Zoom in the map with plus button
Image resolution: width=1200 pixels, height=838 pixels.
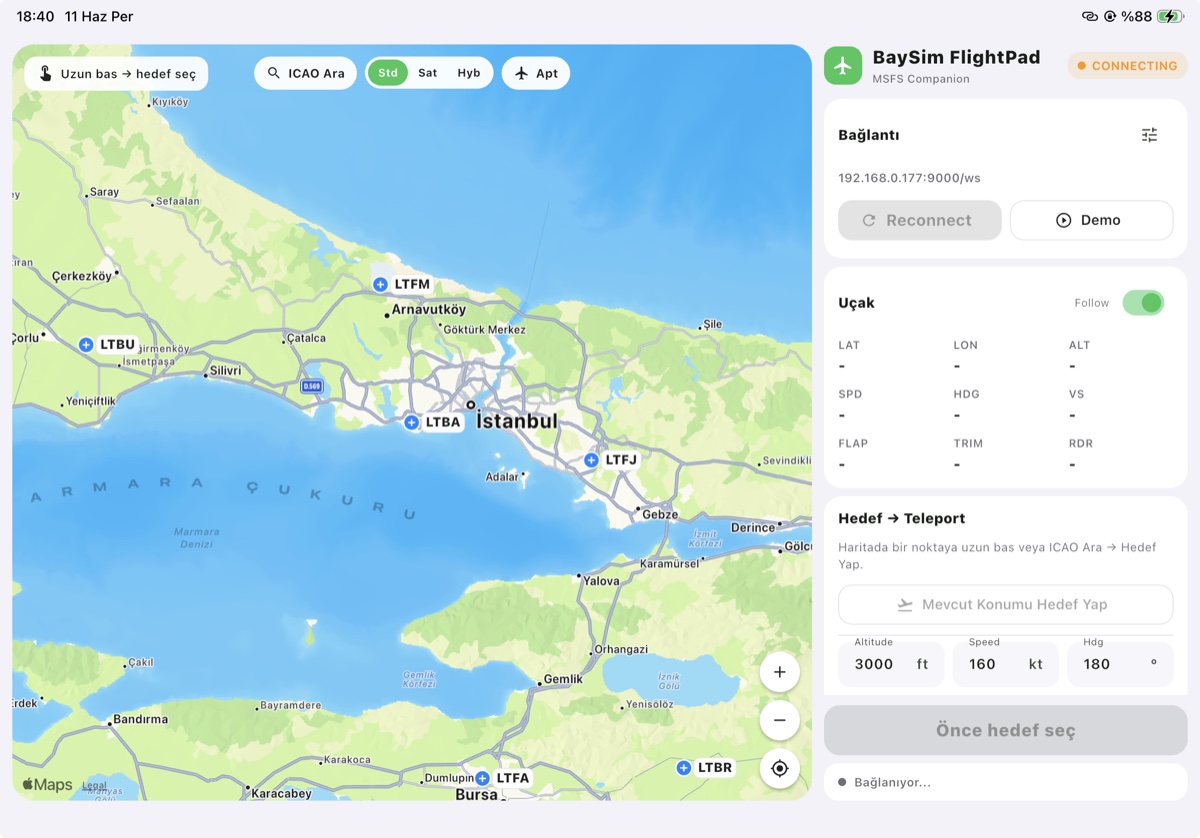[x=780, y=672]
